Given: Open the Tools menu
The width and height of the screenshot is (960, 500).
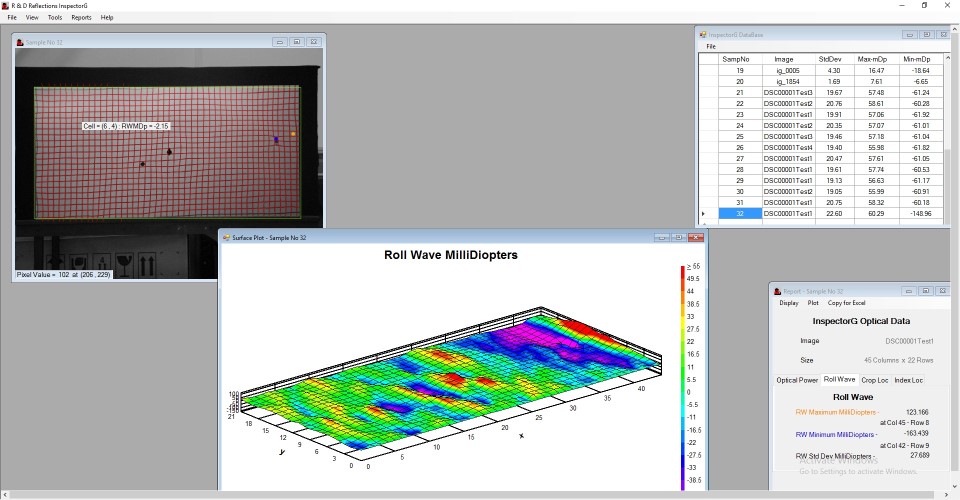Looking at the screenshot, I should 55,17.
